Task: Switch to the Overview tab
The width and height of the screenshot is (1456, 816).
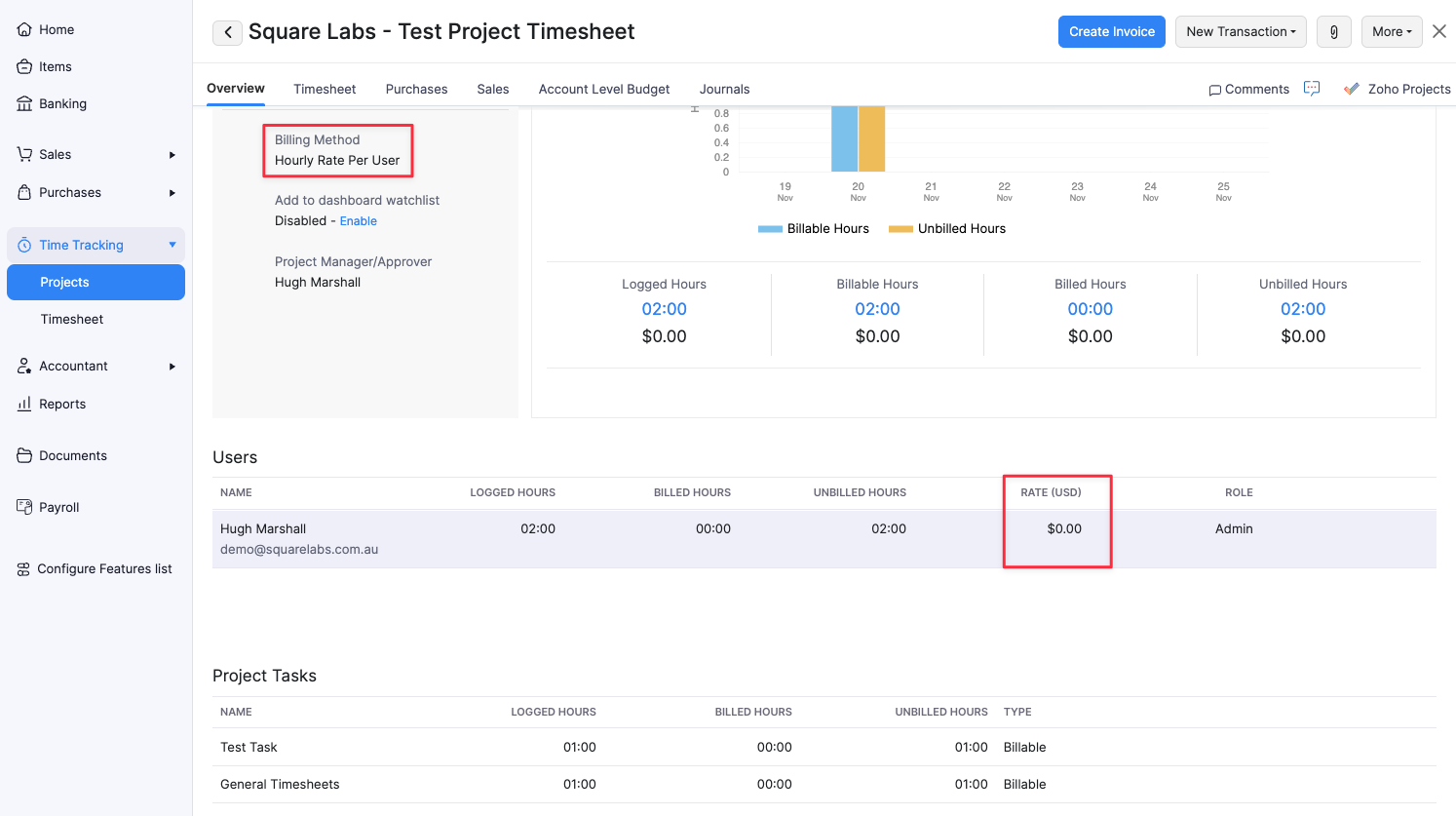Action: click(236, 88)
